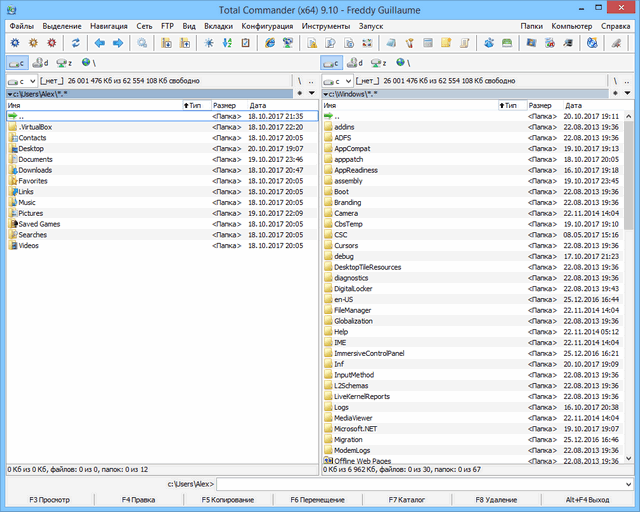640x512 pixels.
Task: Open the Справка menu
Action: click(x=615, y=25)
